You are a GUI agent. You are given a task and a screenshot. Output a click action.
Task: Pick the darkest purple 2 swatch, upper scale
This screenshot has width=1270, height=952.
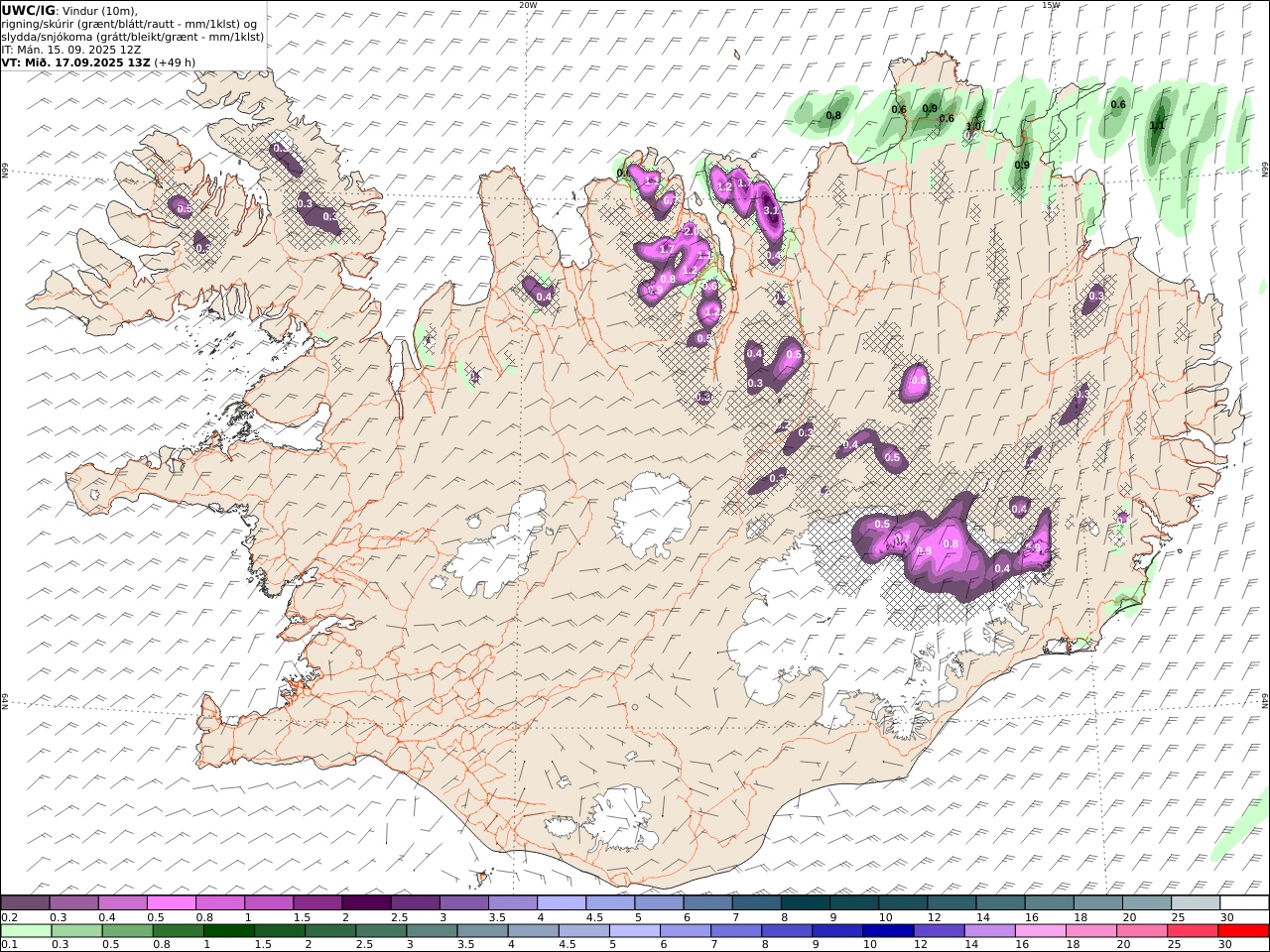(x=365, y=902)
